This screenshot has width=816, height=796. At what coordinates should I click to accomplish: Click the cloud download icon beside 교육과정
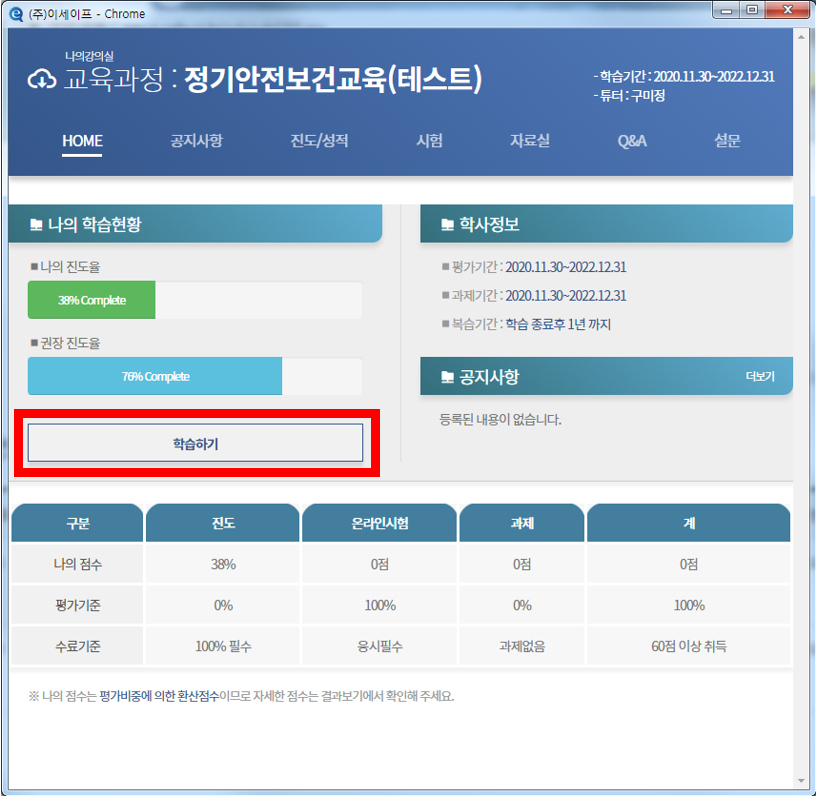pyautogui.click(x=41, y=79)
